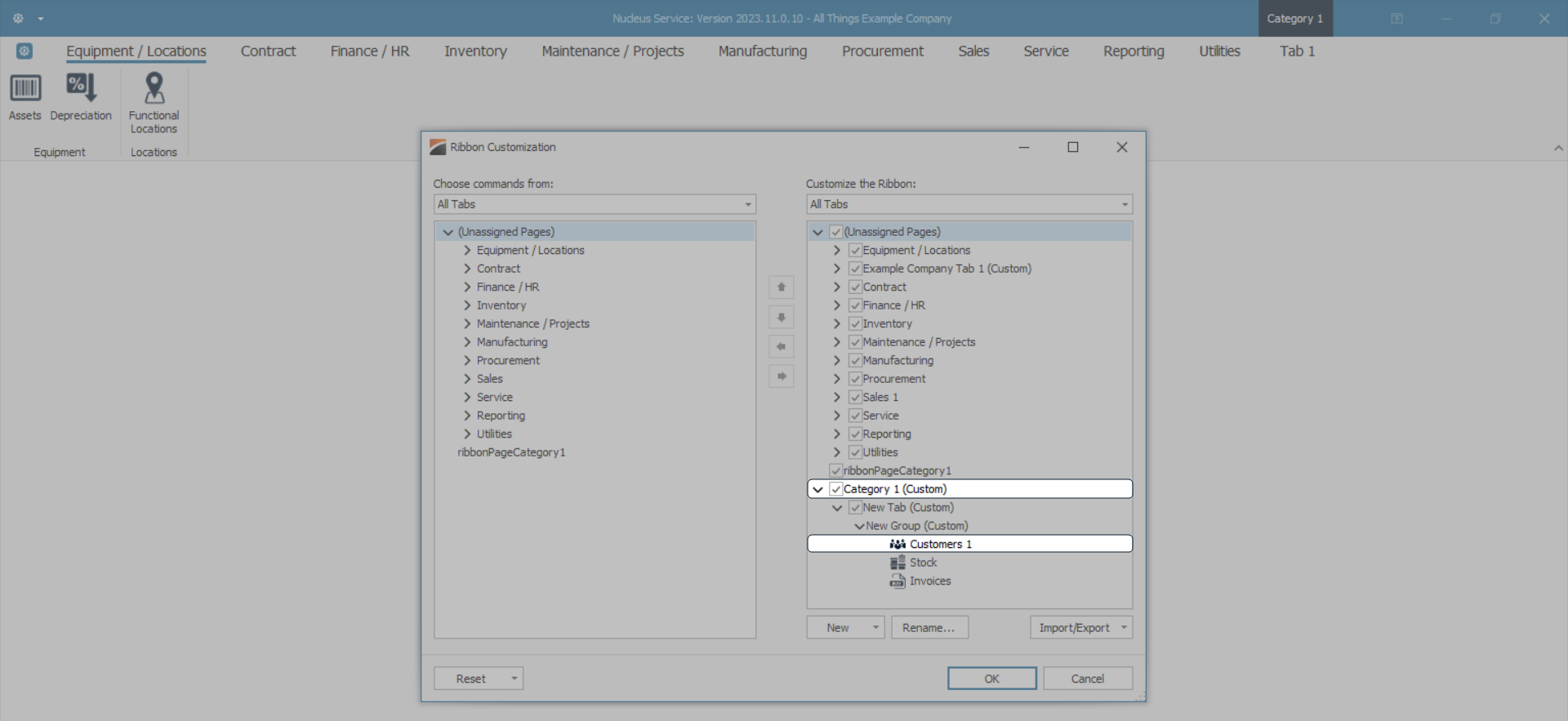Uncheck the Sales 1 checkbox
The image size is (1568, 721).
[x=855, y=398]
